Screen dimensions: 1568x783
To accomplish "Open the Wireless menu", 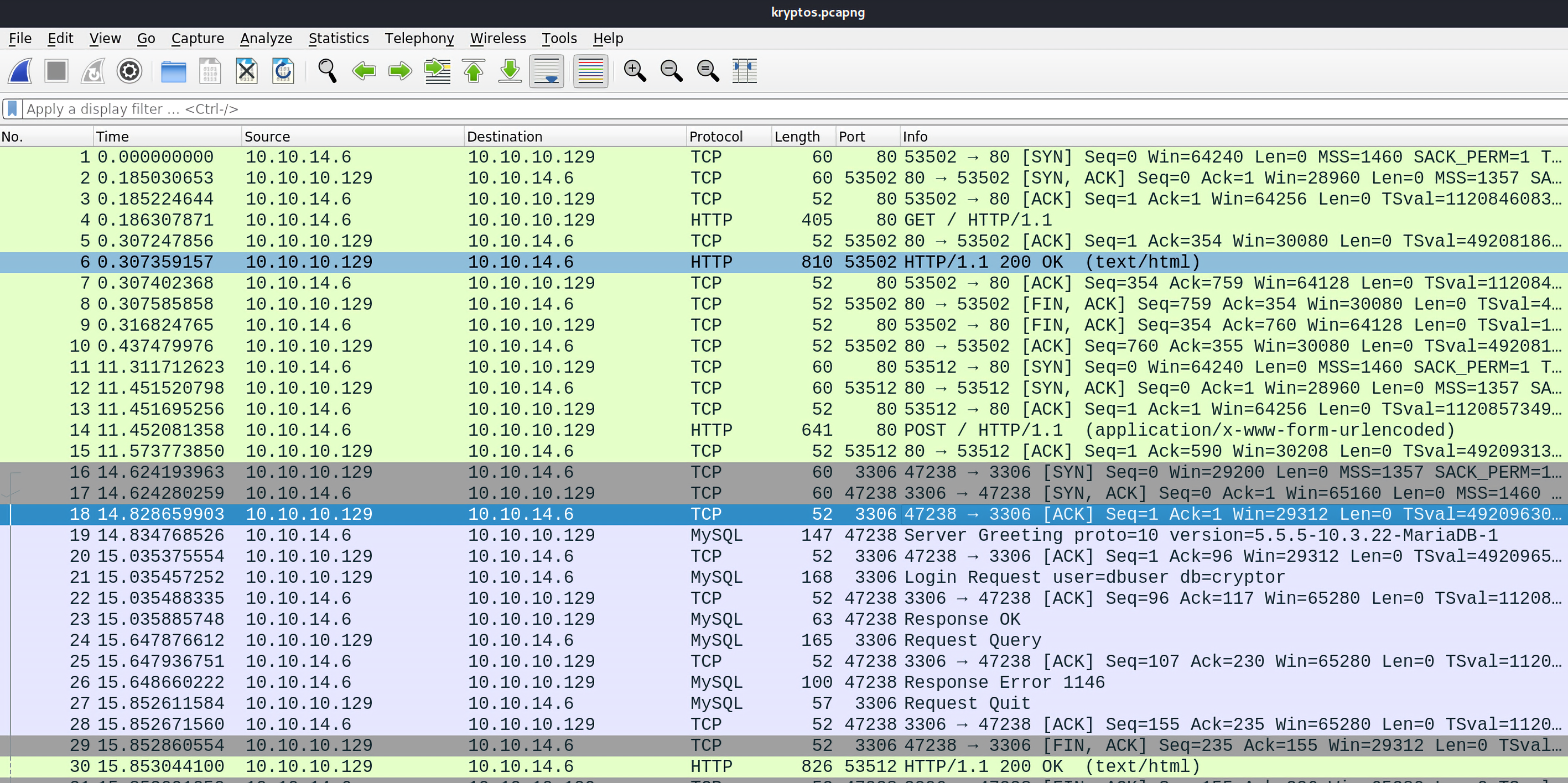I will (x=498, y=38).
